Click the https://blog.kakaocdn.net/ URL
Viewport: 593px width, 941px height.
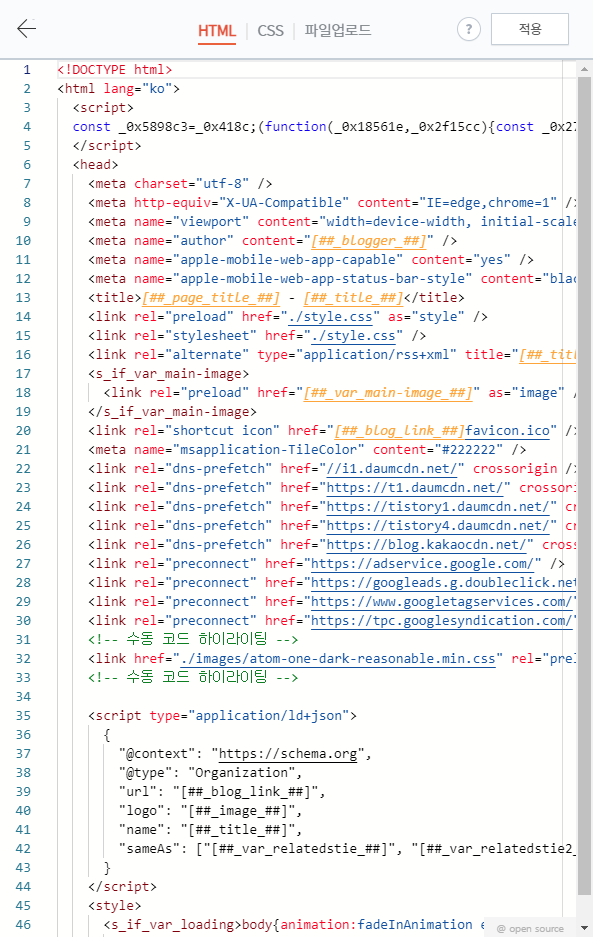(x=426, y=545)
